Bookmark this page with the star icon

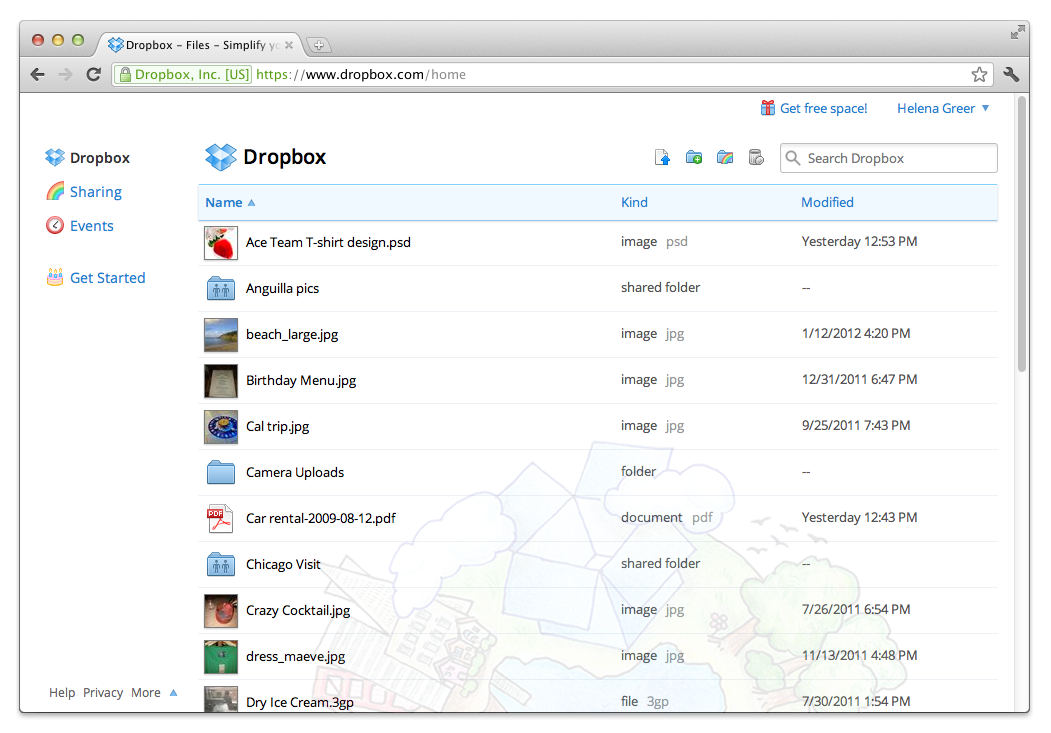click(979, 74)
